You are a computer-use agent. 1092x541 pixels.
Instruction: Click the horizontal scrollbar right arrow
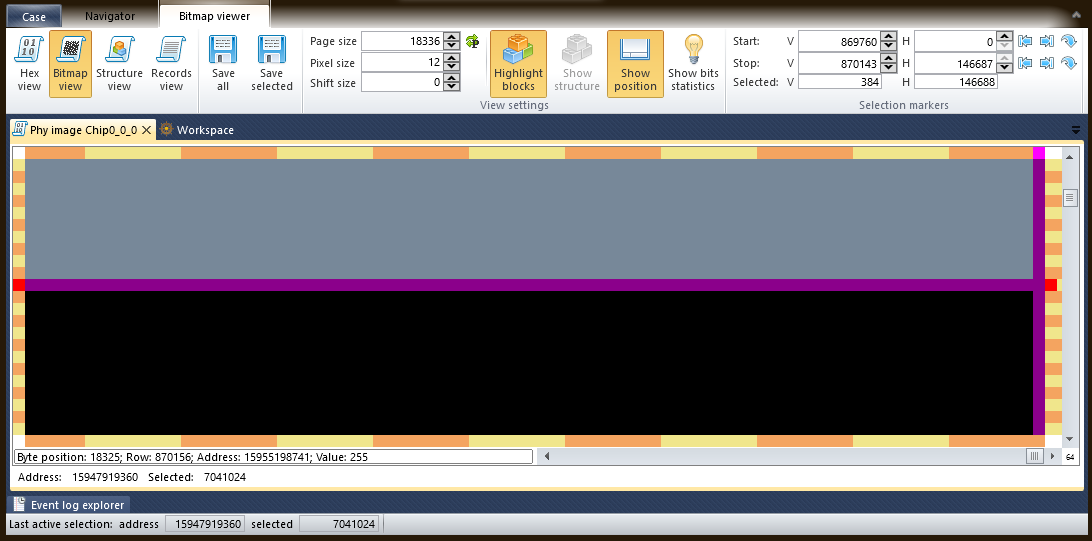pos(1050,457)
